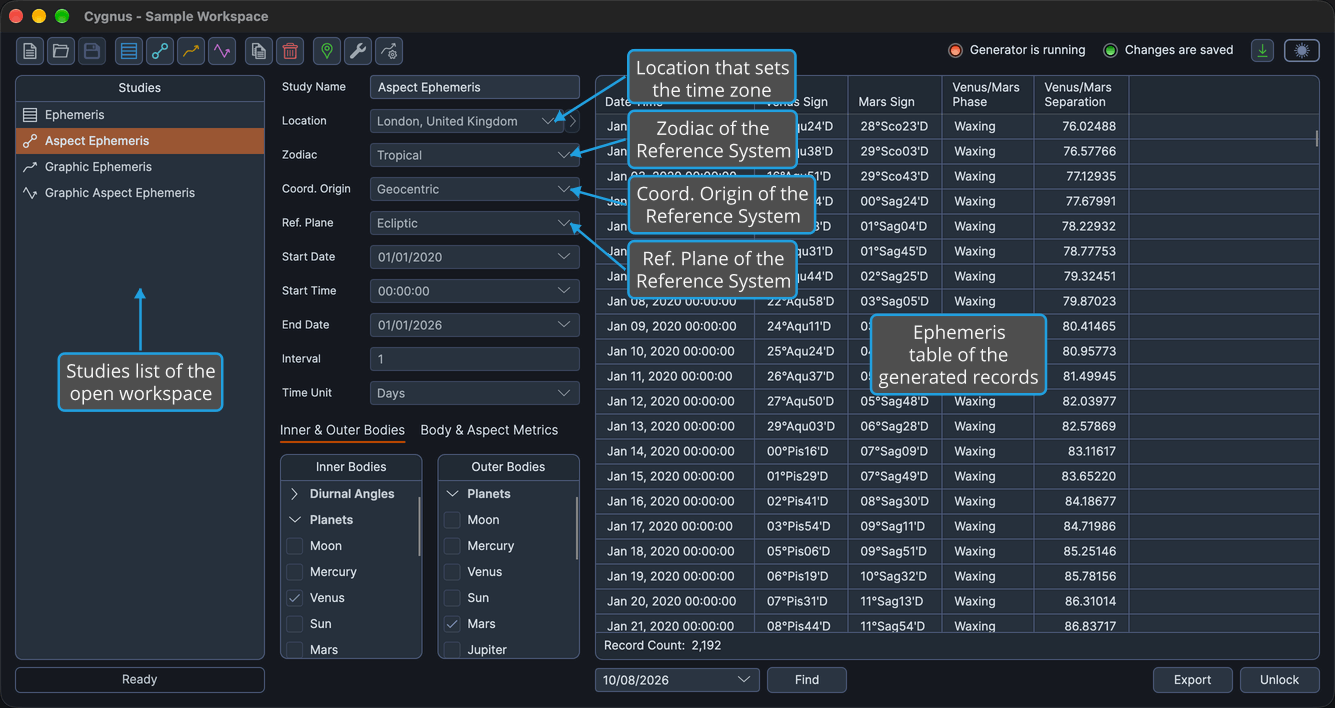Viewport: 1335px width, 708px height.
Task: Select Aspect Ephemeris in Studies list
Action: [x=140, y=141]
